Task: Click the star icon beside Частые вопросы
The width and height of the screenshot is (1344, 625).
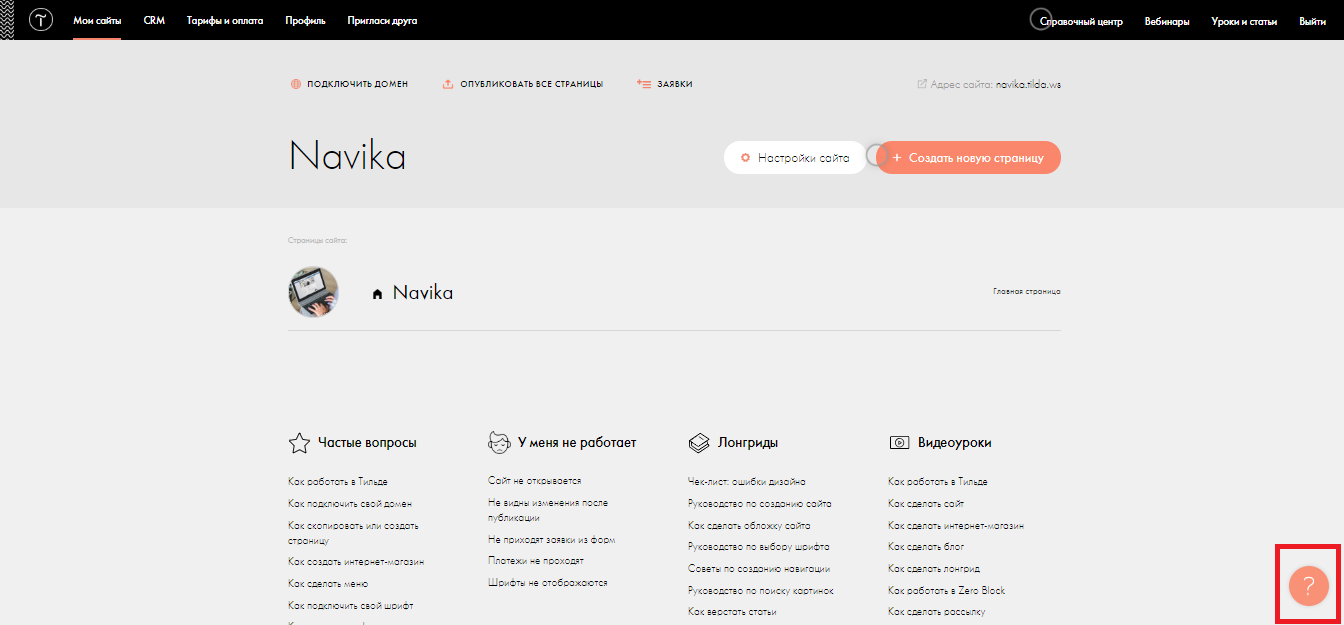Action: click(299, 442)
